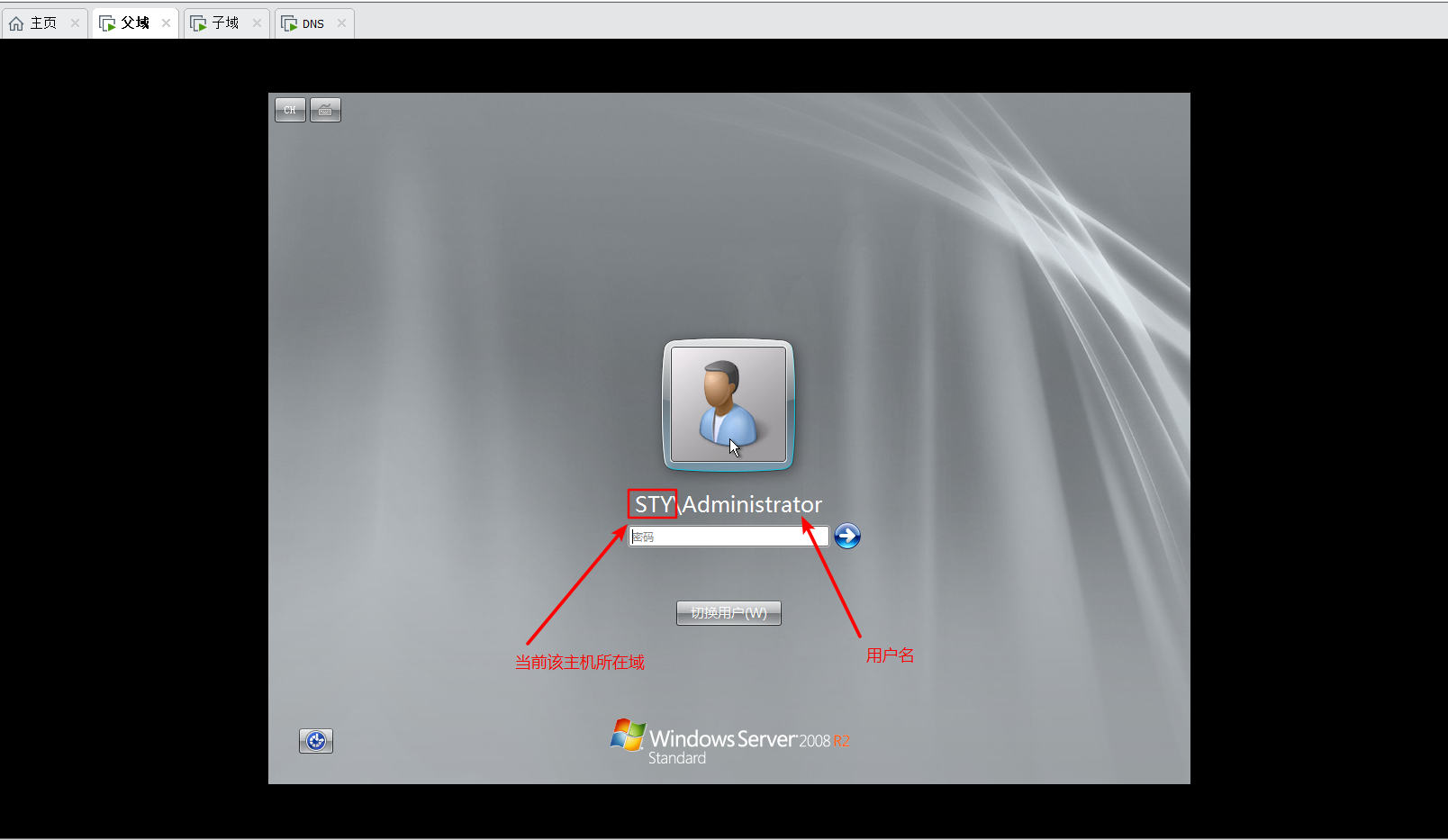
Task: Focus the 密码 password input field
Action: [728, 537]
